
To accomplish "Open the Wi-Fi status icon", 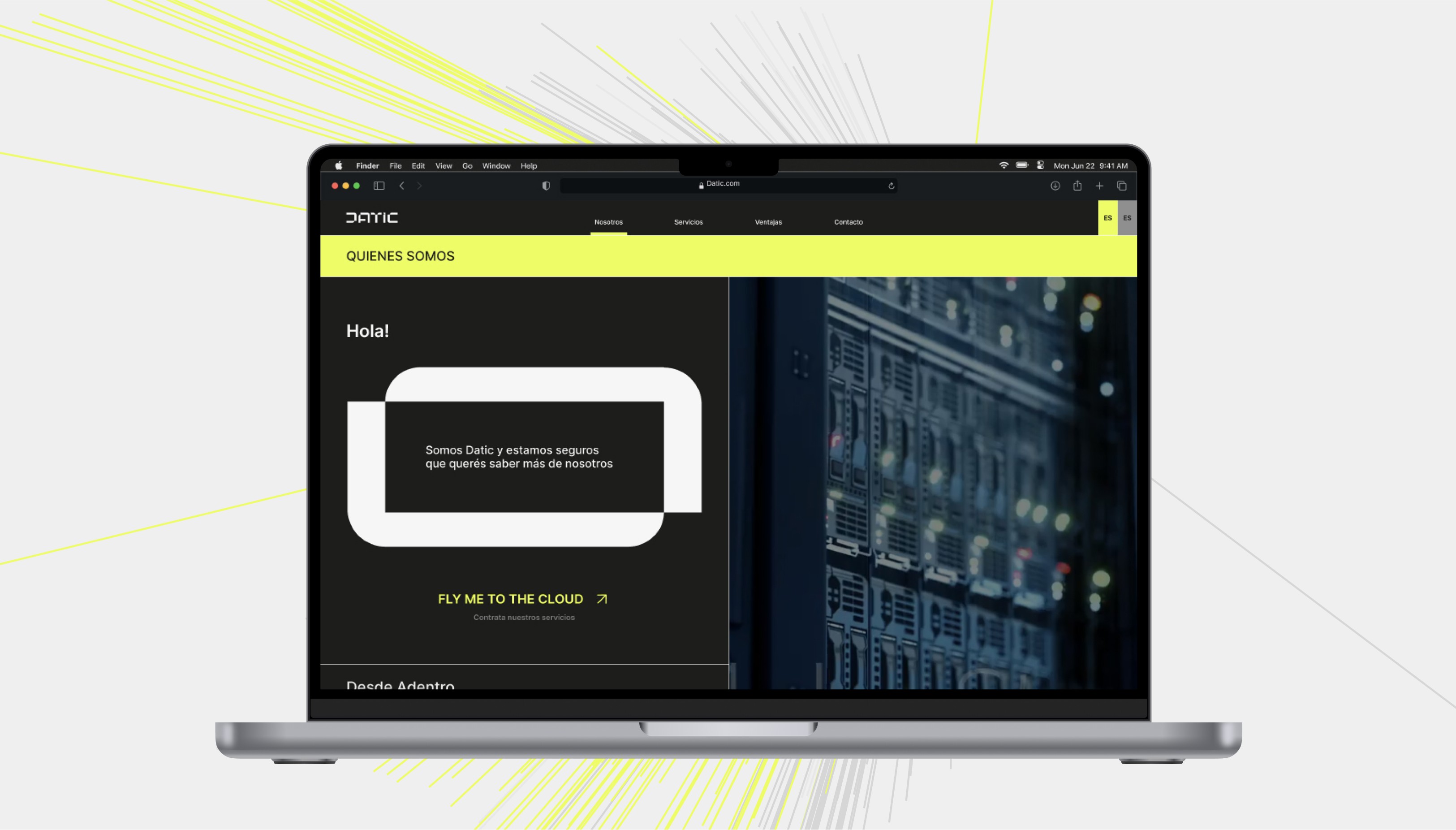I will (1004, 165).
